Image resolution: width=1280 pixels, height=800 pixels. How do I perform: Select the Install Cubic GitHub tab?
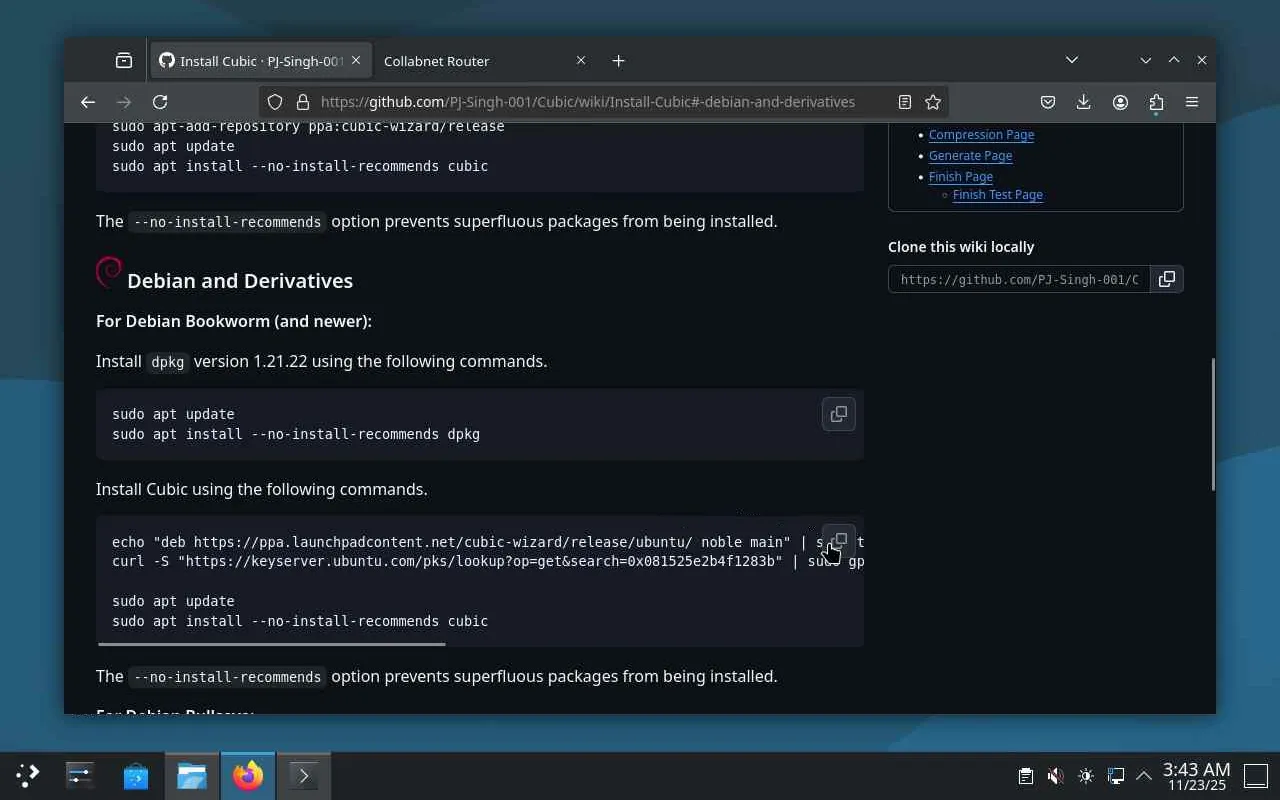(260, 61)
